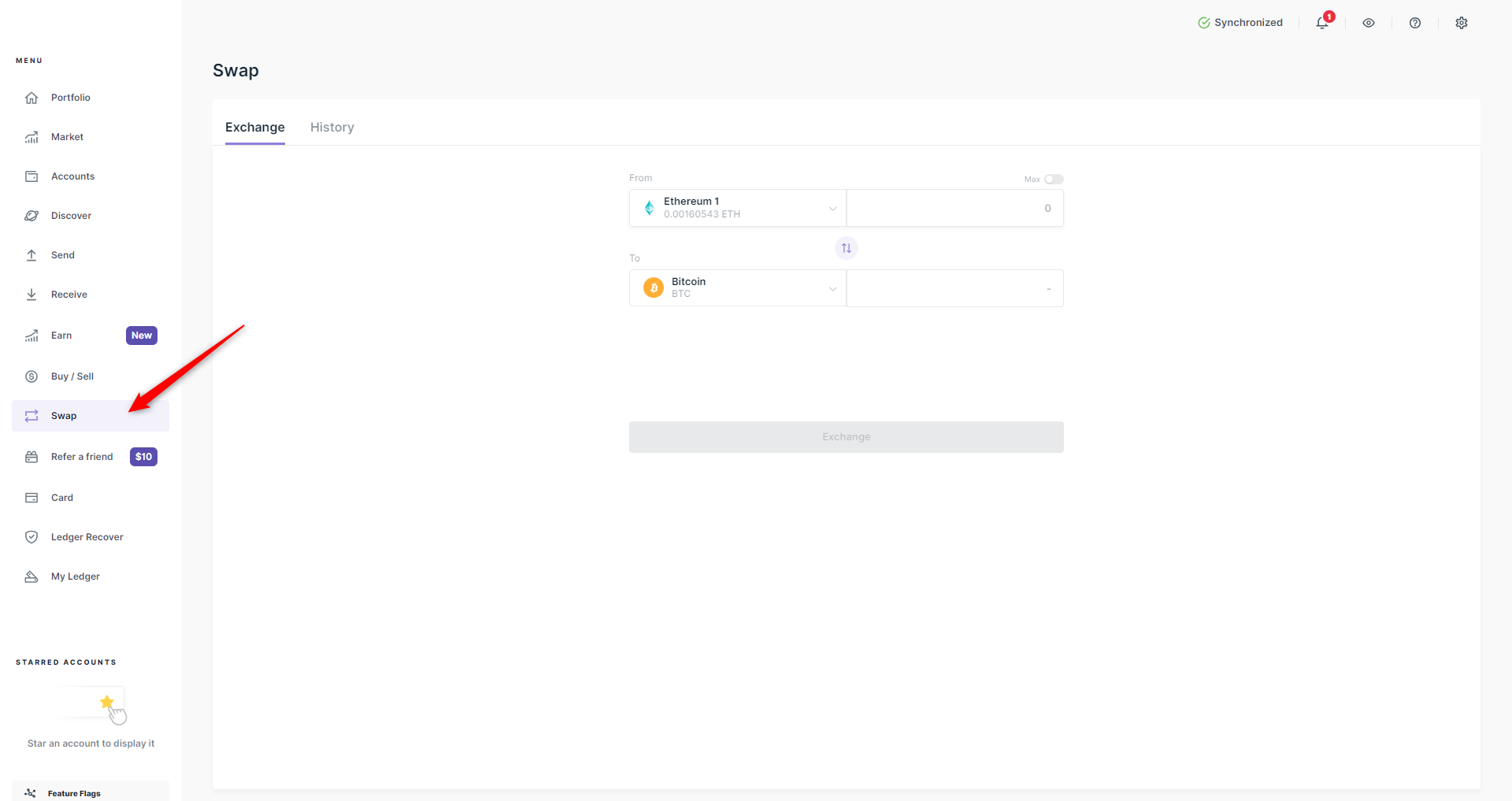Toggle balance visibility with the eye icon
This screenshot has width=1512, height=801.
point(1368,23)
